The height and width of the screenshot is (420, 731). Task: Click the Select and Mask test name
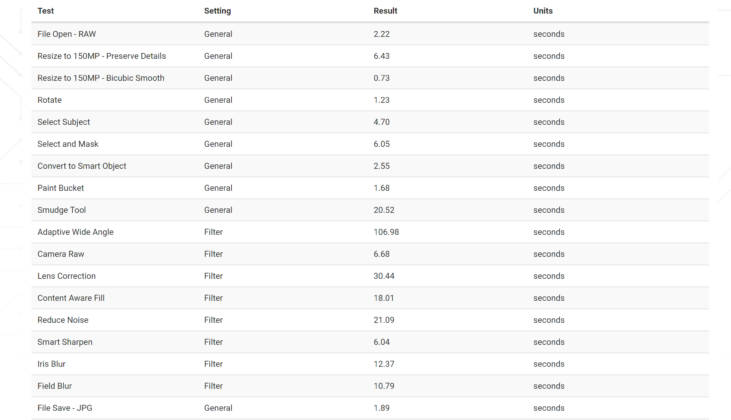pyautogui.click(x=68, y=144)
